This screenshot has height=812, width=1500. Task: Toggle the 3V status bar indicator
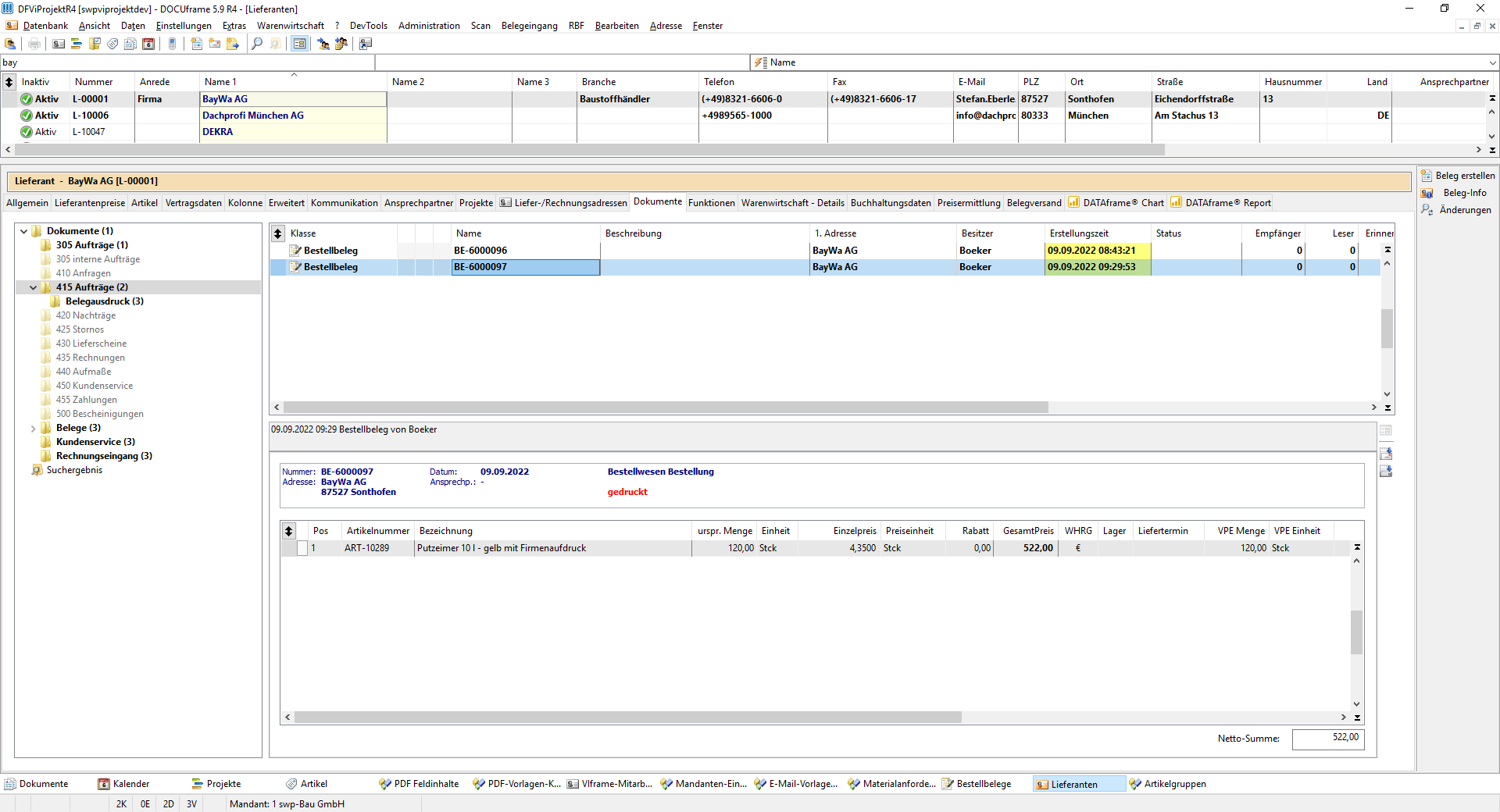[192, 803]
